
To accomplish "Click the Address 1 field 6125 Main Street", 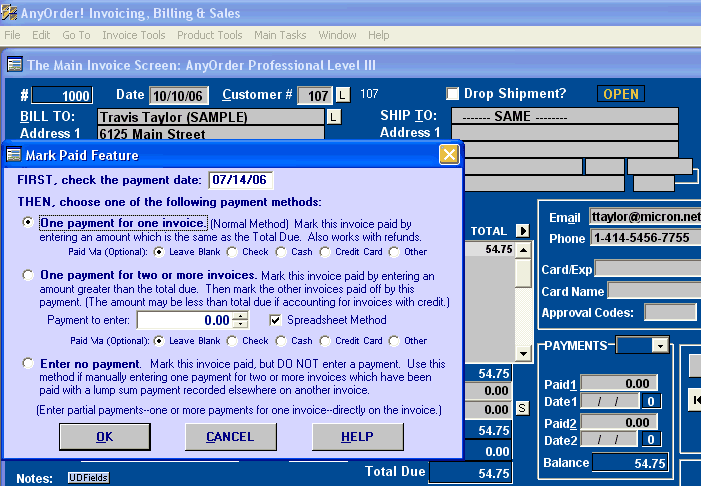I will pyautogui.click(x=211, y=134).
